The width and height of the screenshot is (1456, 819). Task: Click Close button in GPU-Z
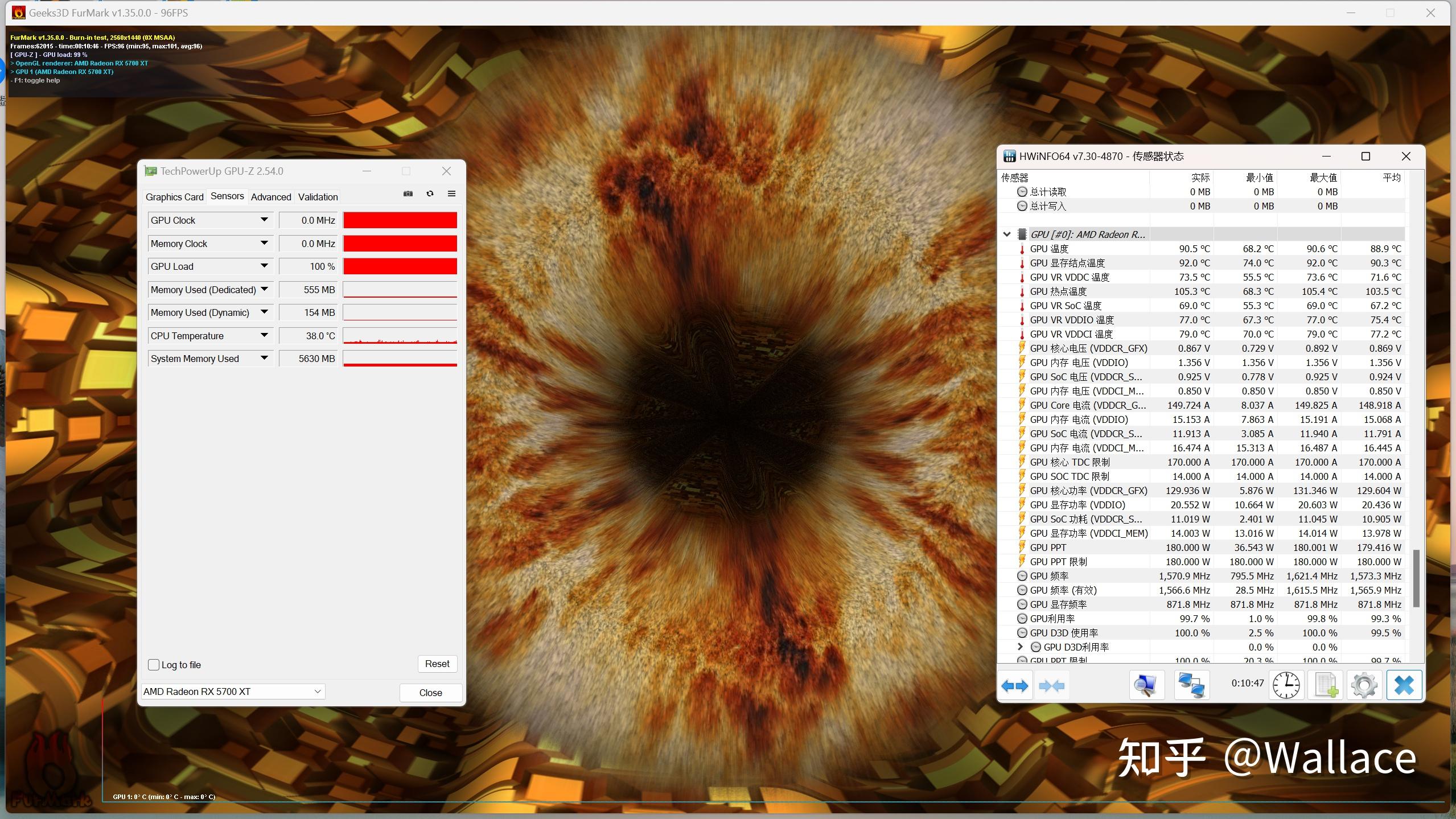coord(431,692)
